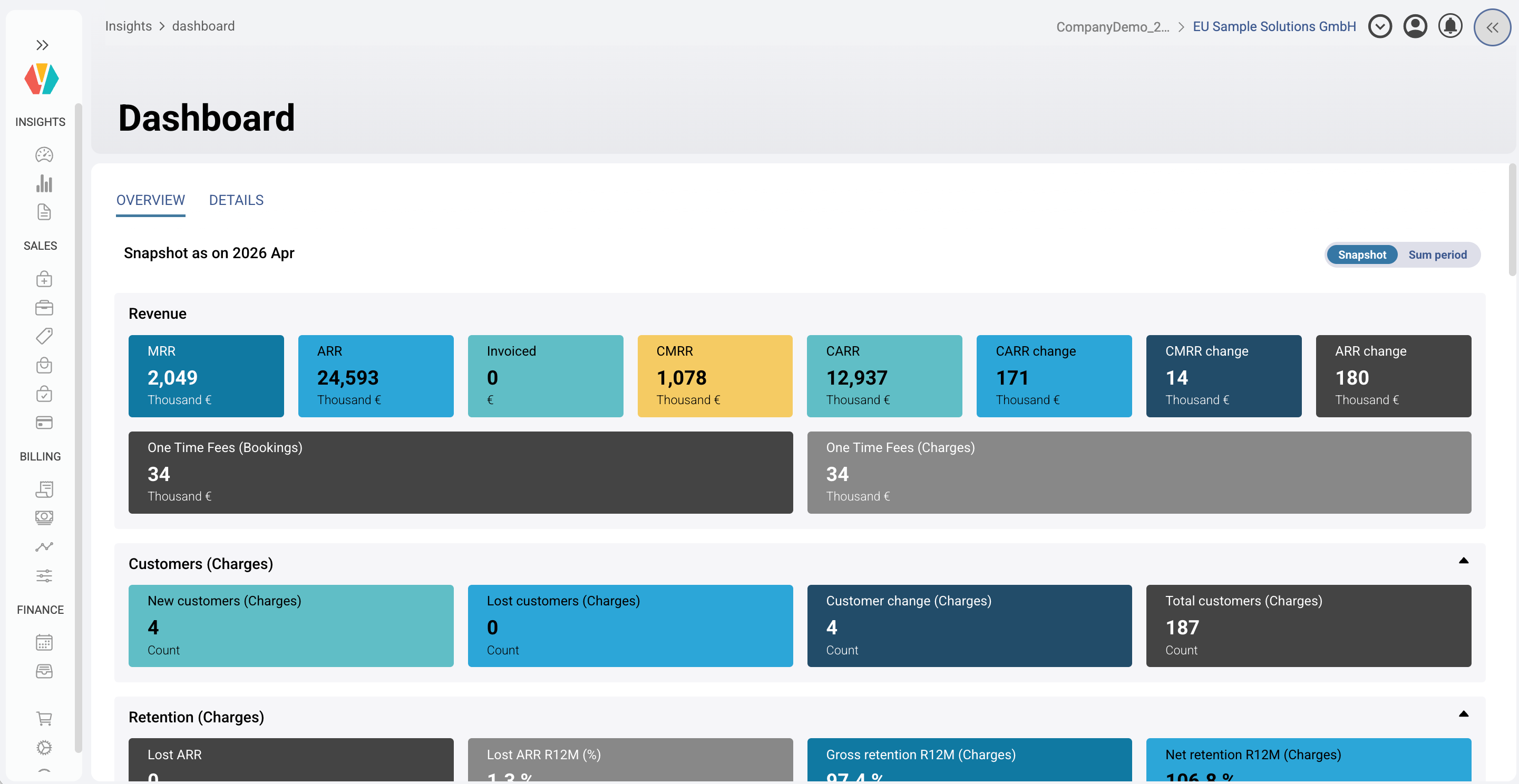Click the Insights breadcrumb link
The height and width of the screenshot is (784, 1519).
coord(129,26)
